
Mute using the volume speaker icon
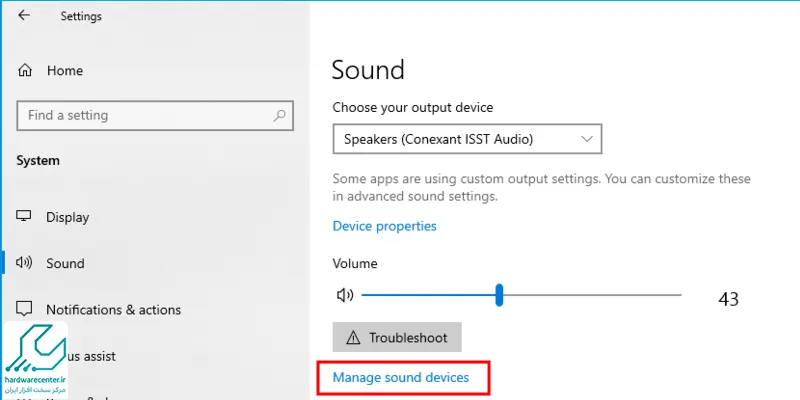[x=345, y=295]
